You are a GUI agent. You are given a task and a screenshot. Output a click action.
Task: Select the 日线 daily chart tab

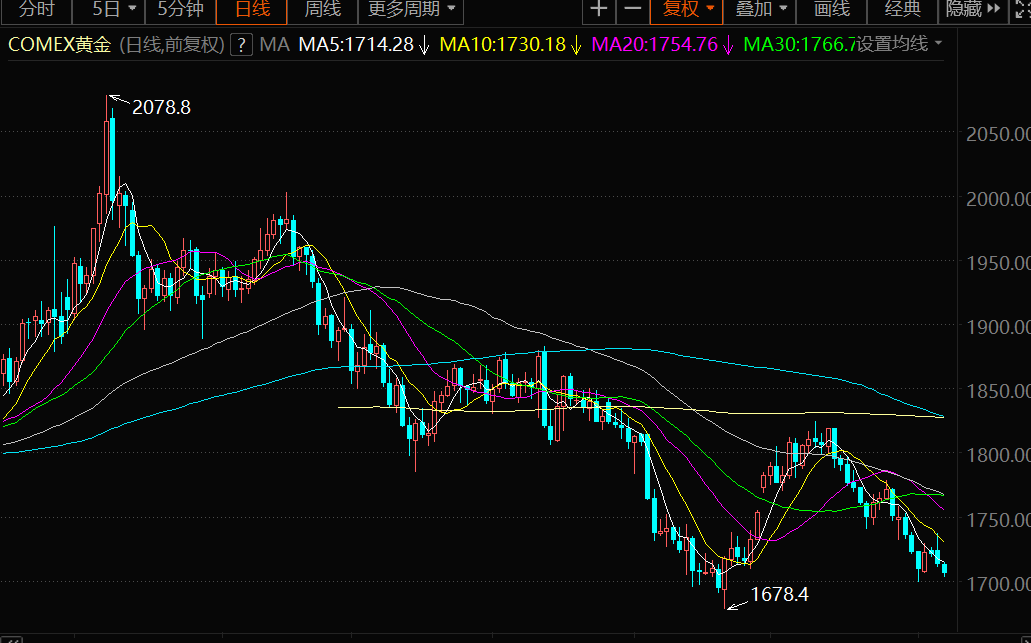[251, 10]
